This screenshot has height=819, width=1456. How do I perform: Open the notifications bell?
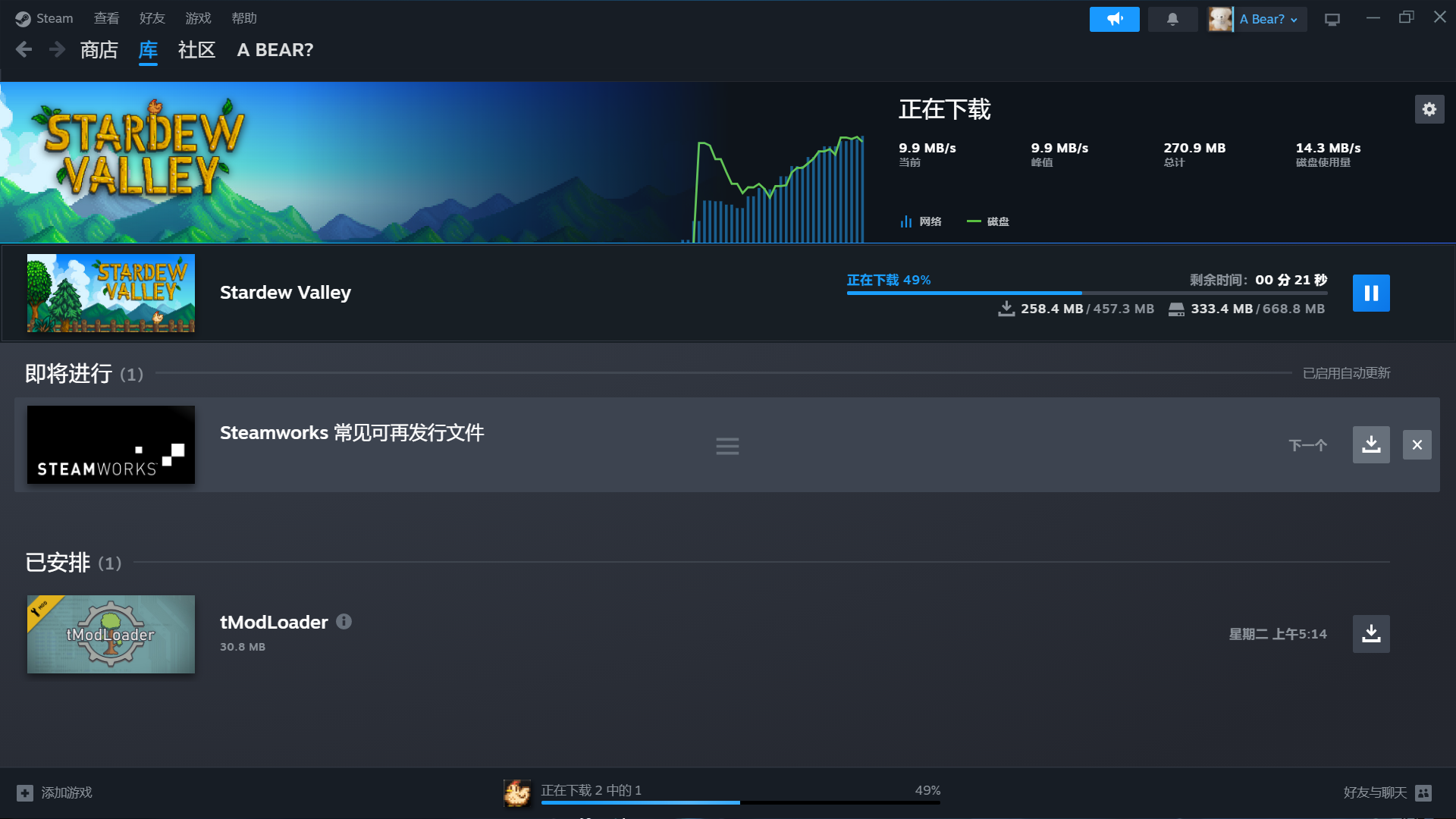[x=1172, y=19]
